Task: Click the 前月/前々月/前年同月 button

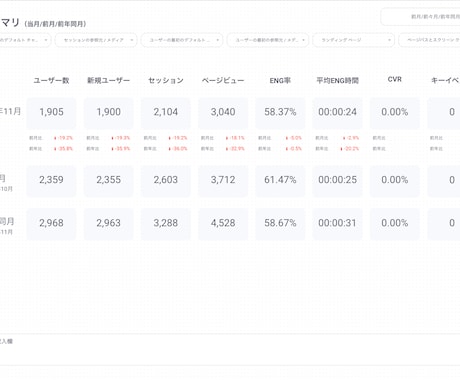Action: pos(421,17)
